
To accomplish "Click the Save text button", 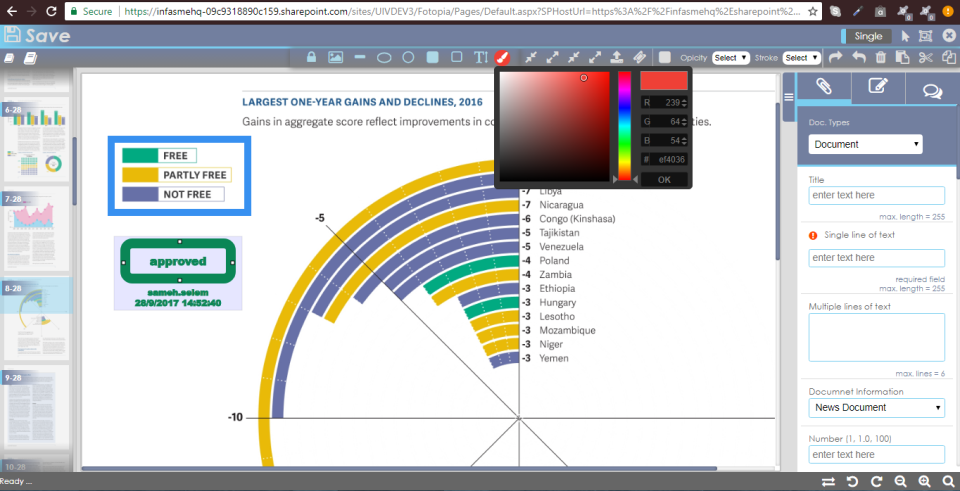I will (48, 36).
